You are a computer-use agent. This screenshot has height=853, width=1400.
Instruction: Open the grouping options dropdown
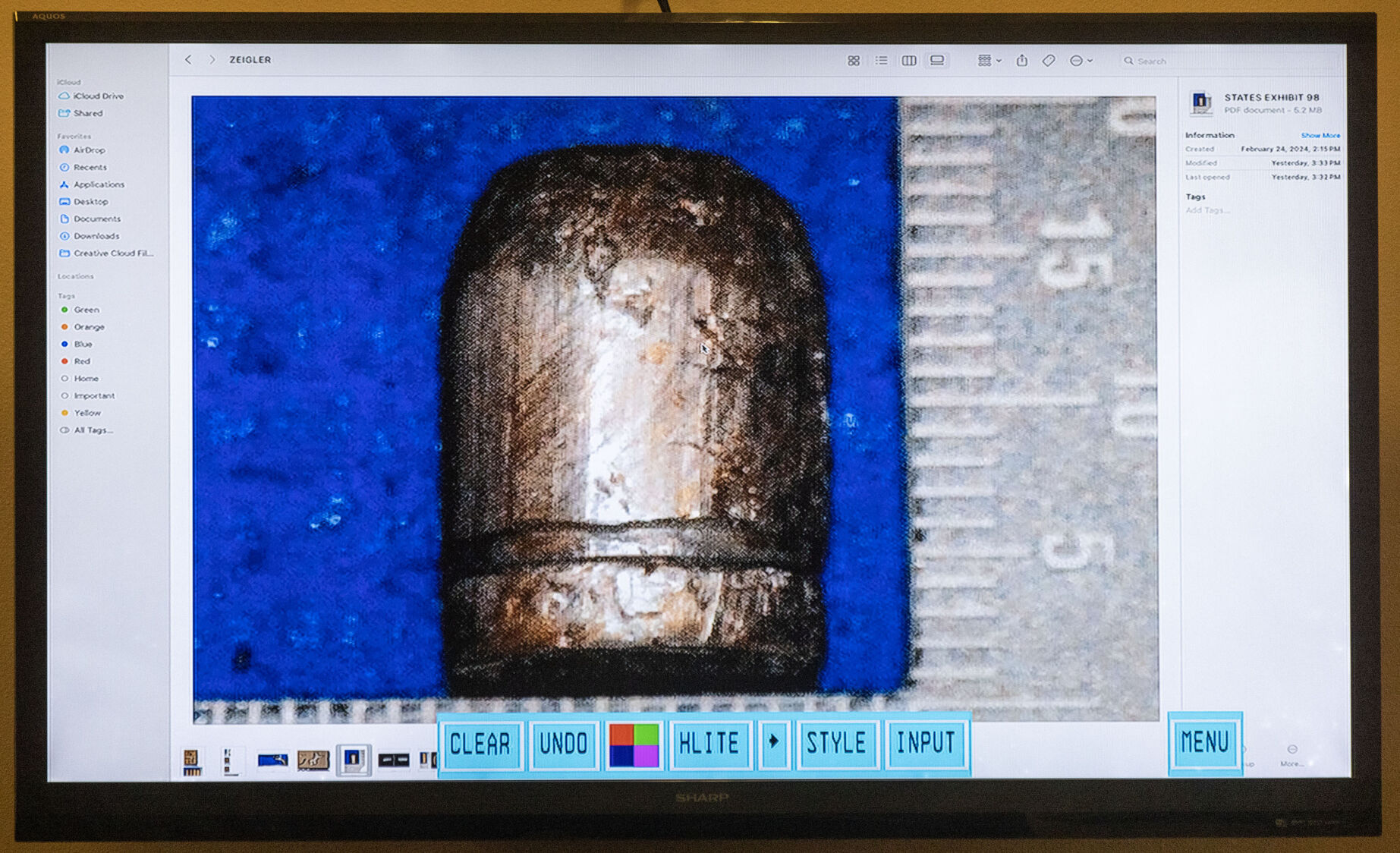click(986, 60)
